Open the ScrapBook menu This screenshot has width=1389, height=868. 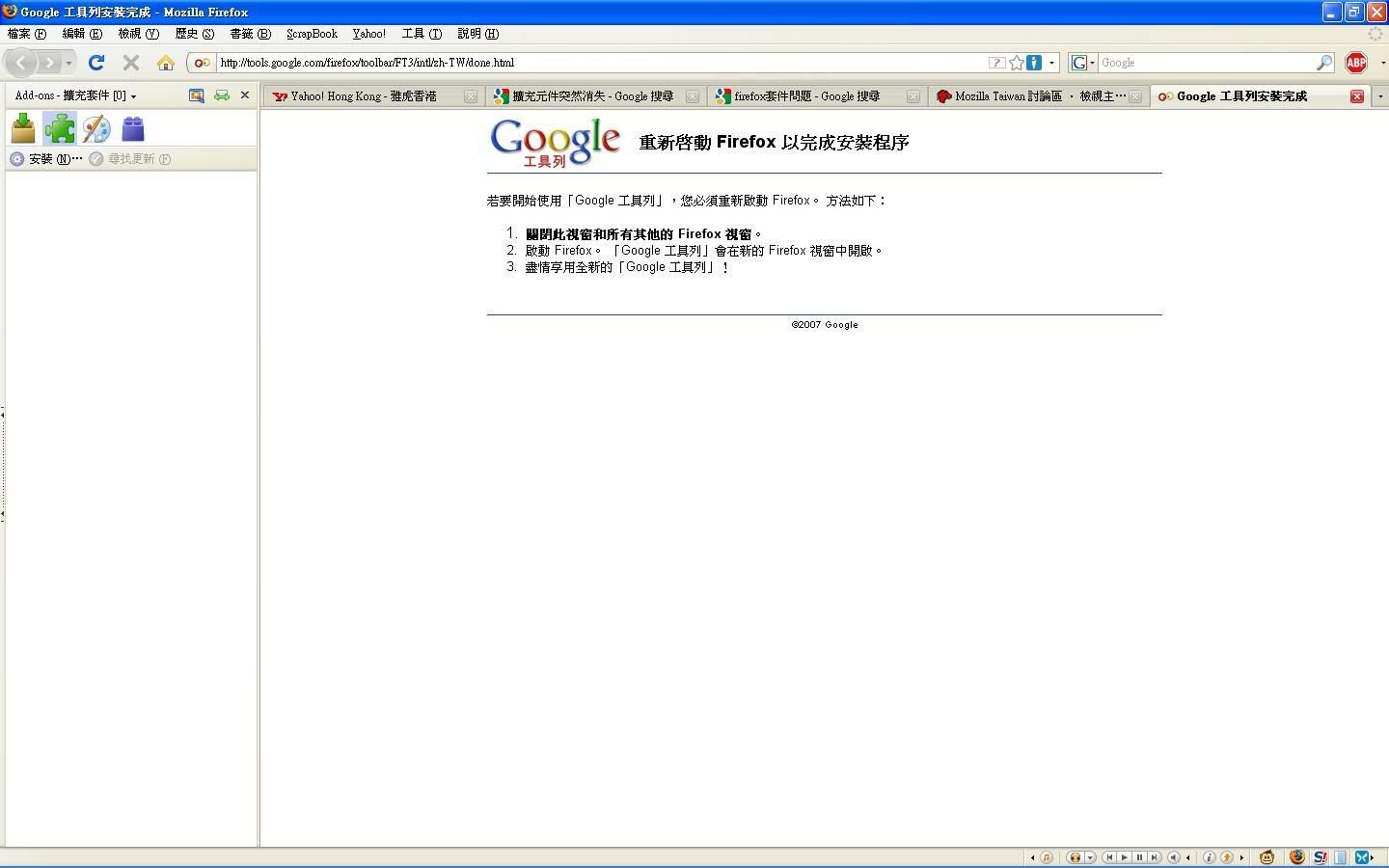coord(312,34)
